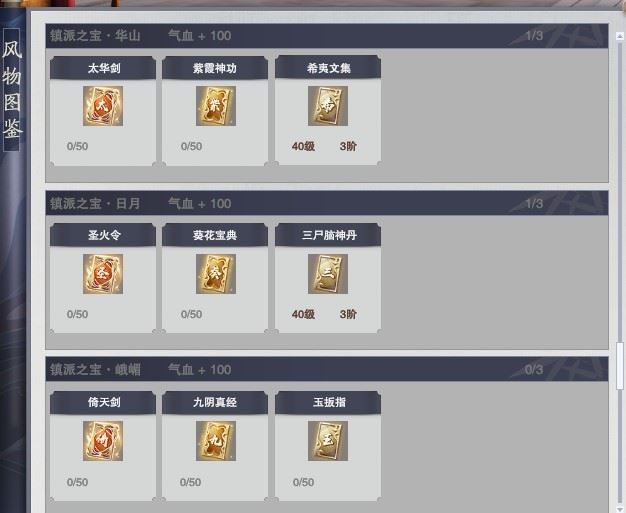Click the vertical scrollbar thumb
This screenshot has height=513, width=626.
[x=620, y=365]
